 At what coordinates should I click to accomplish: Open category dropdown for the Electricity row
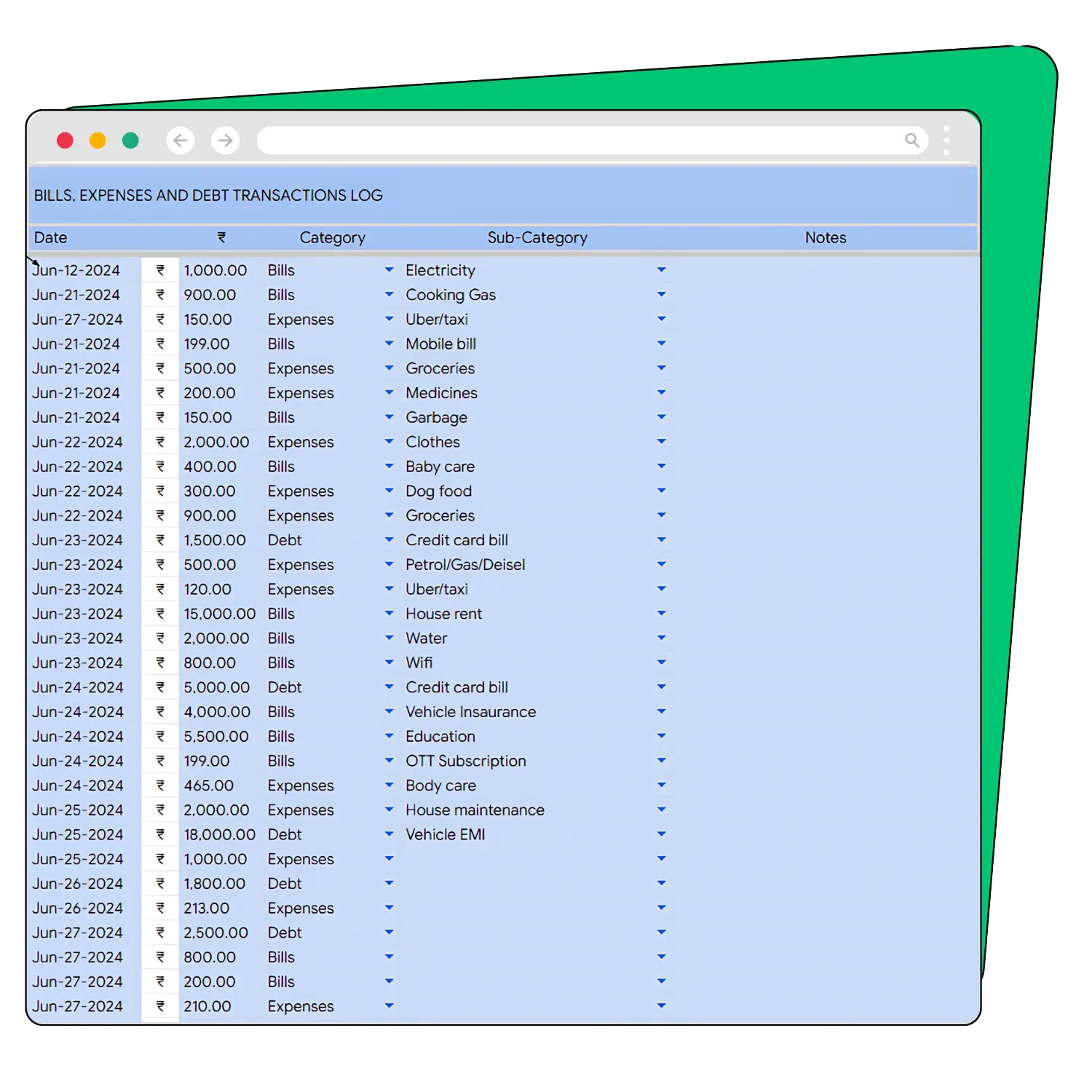tap(389, 270)
